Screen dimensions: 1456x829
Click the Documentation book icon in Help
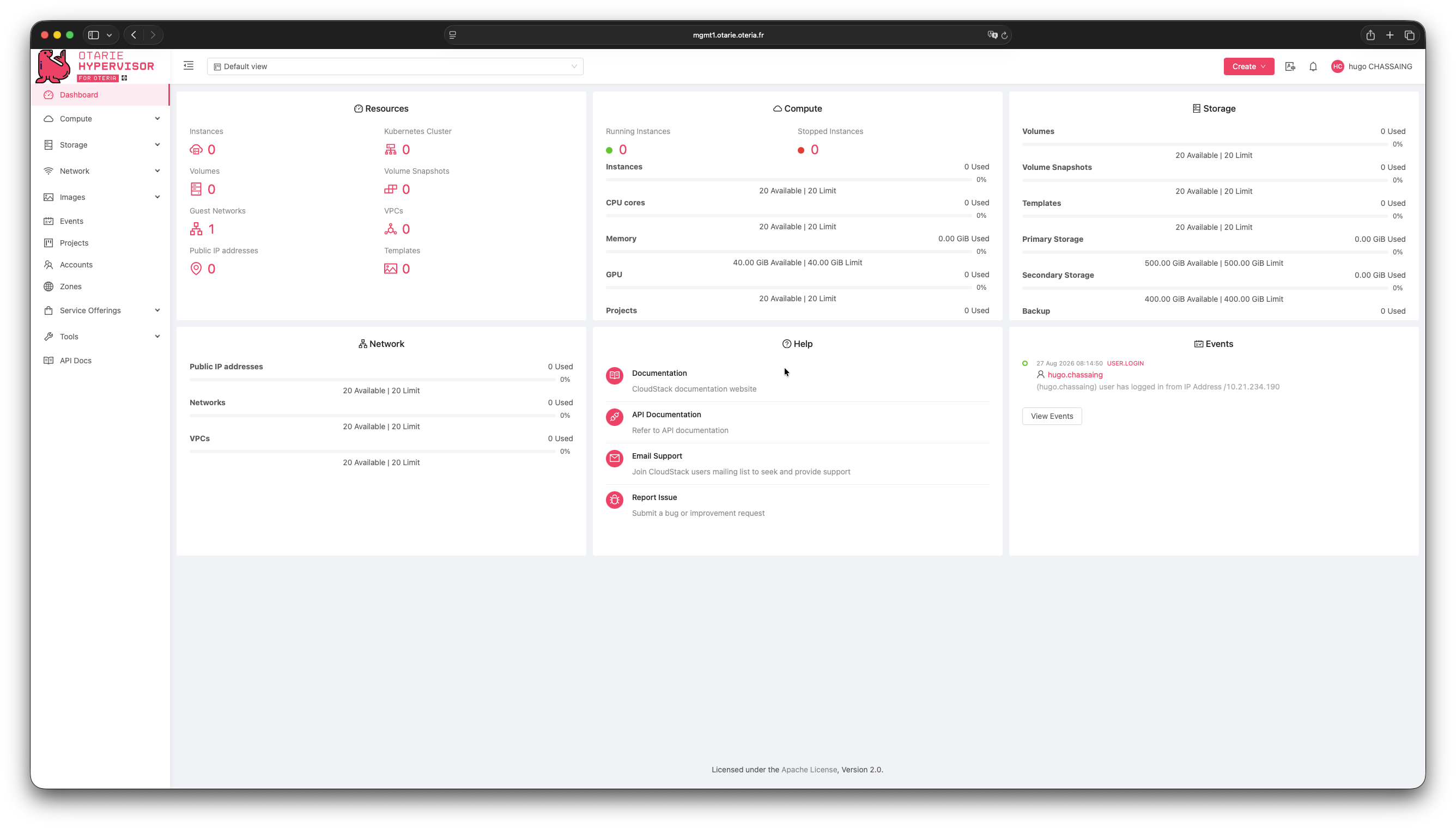(615, 376)
